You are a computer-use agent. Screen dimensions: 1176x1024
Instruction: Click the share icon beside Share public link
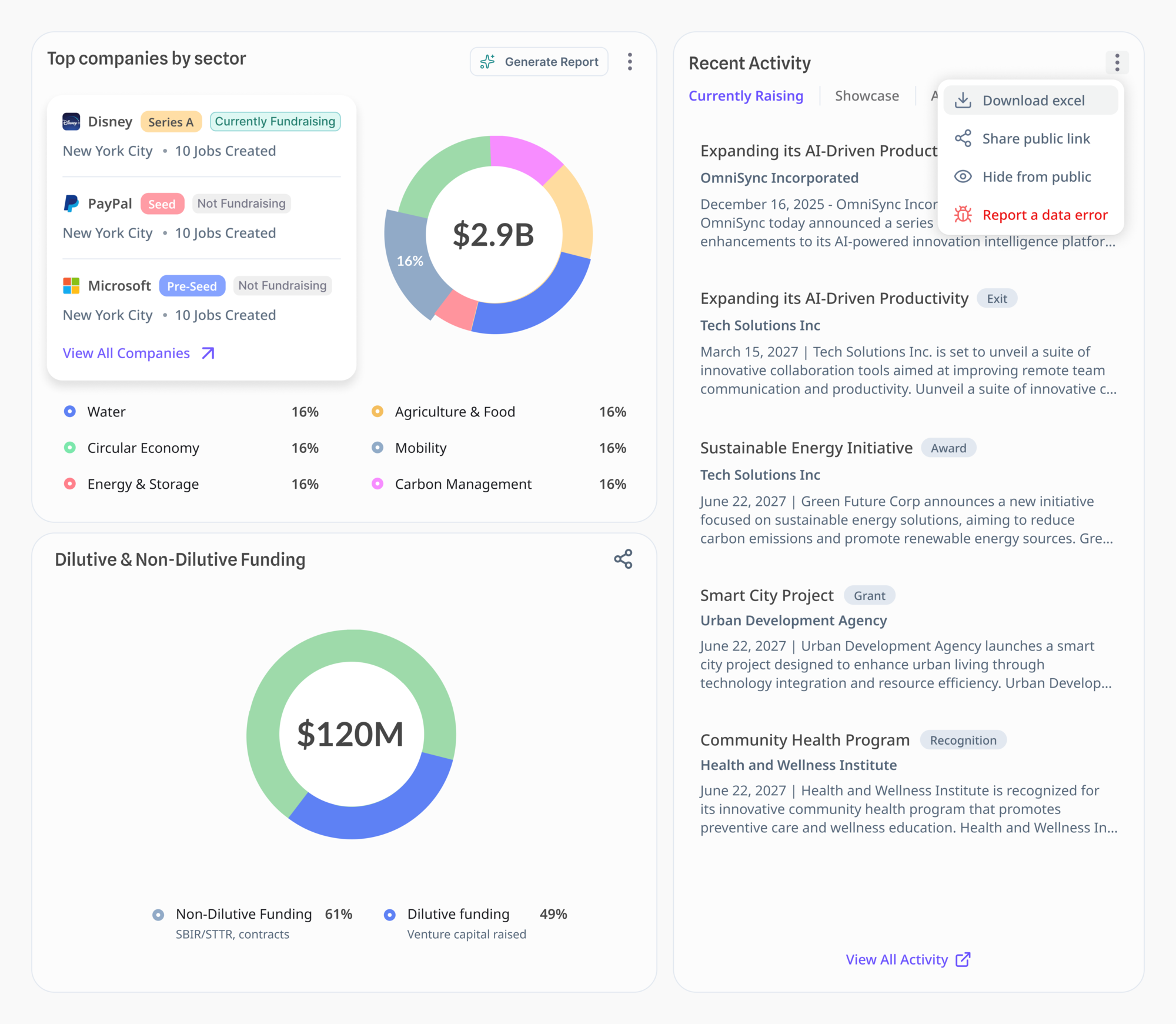(963, 139)
